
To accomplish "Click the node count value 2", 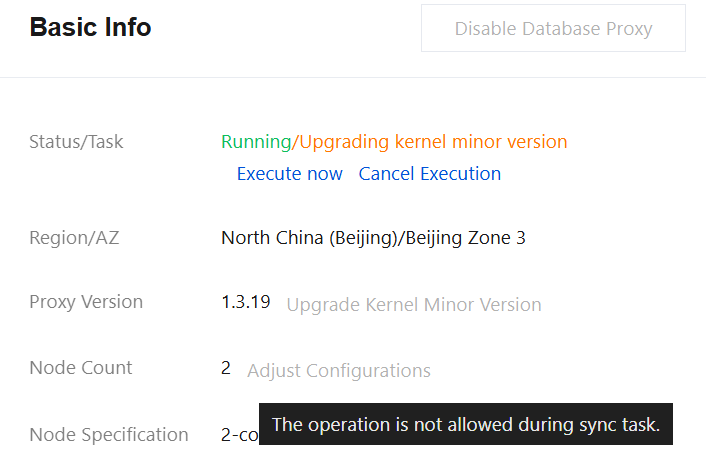I will (x=226, y=368).
